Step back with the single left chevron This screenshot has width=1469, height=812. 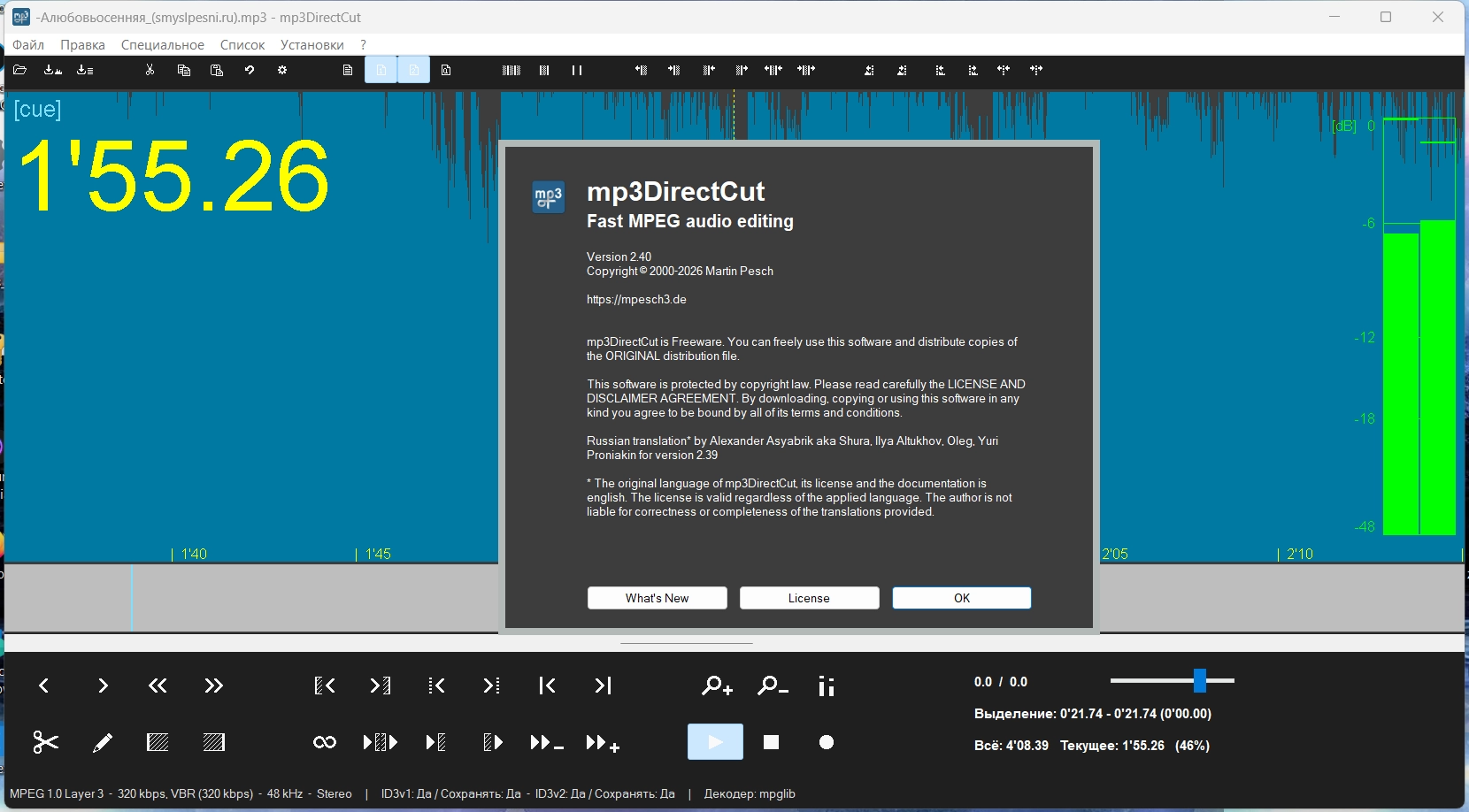tap(43, 686)
